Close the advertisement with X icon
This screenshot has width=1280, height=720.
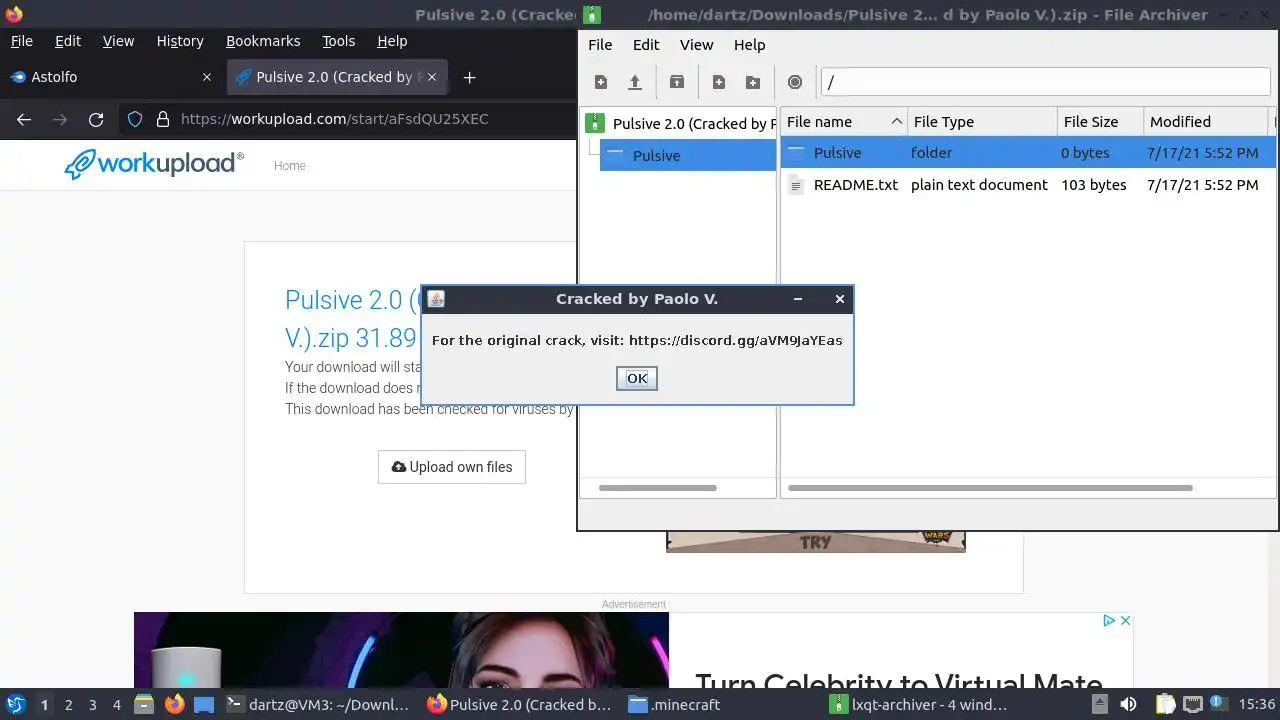1124,620
